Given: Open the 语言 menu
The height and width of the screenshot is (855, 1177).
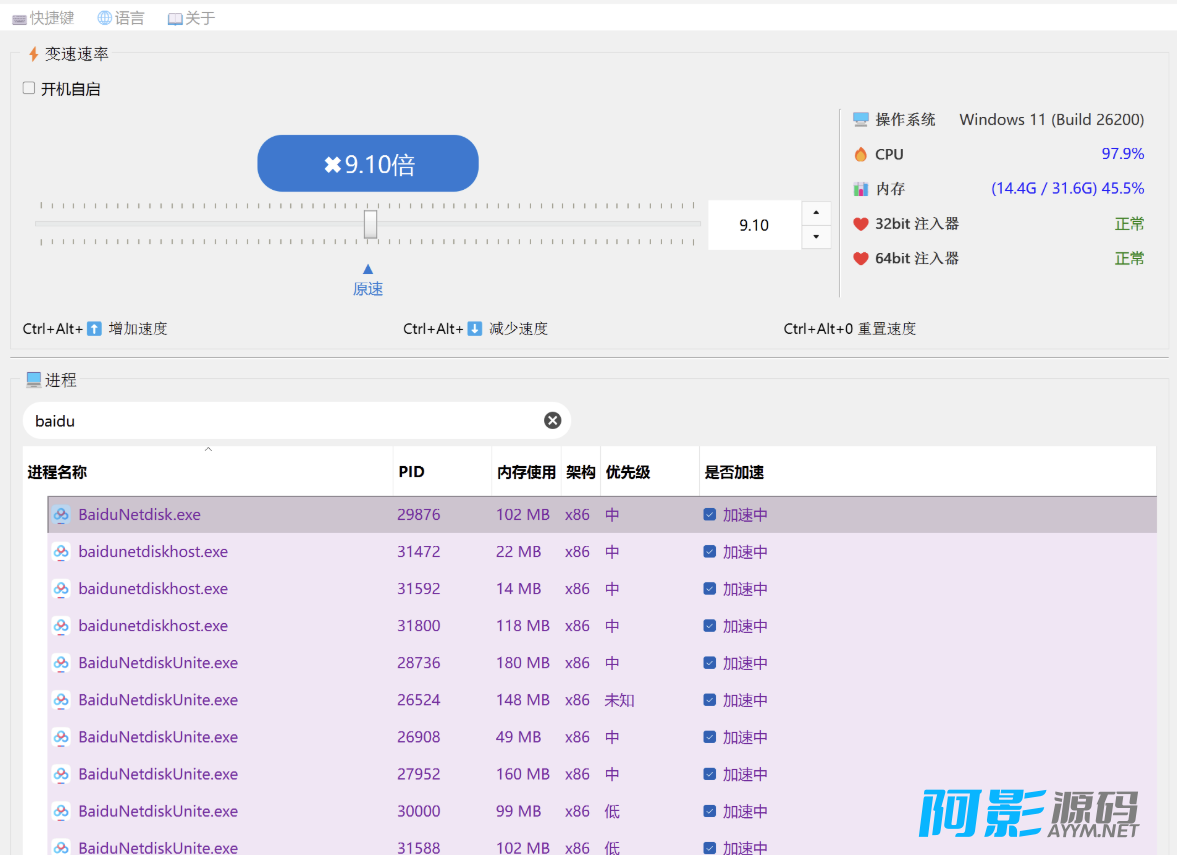Looking at the screenshot, I should (120, 18).
